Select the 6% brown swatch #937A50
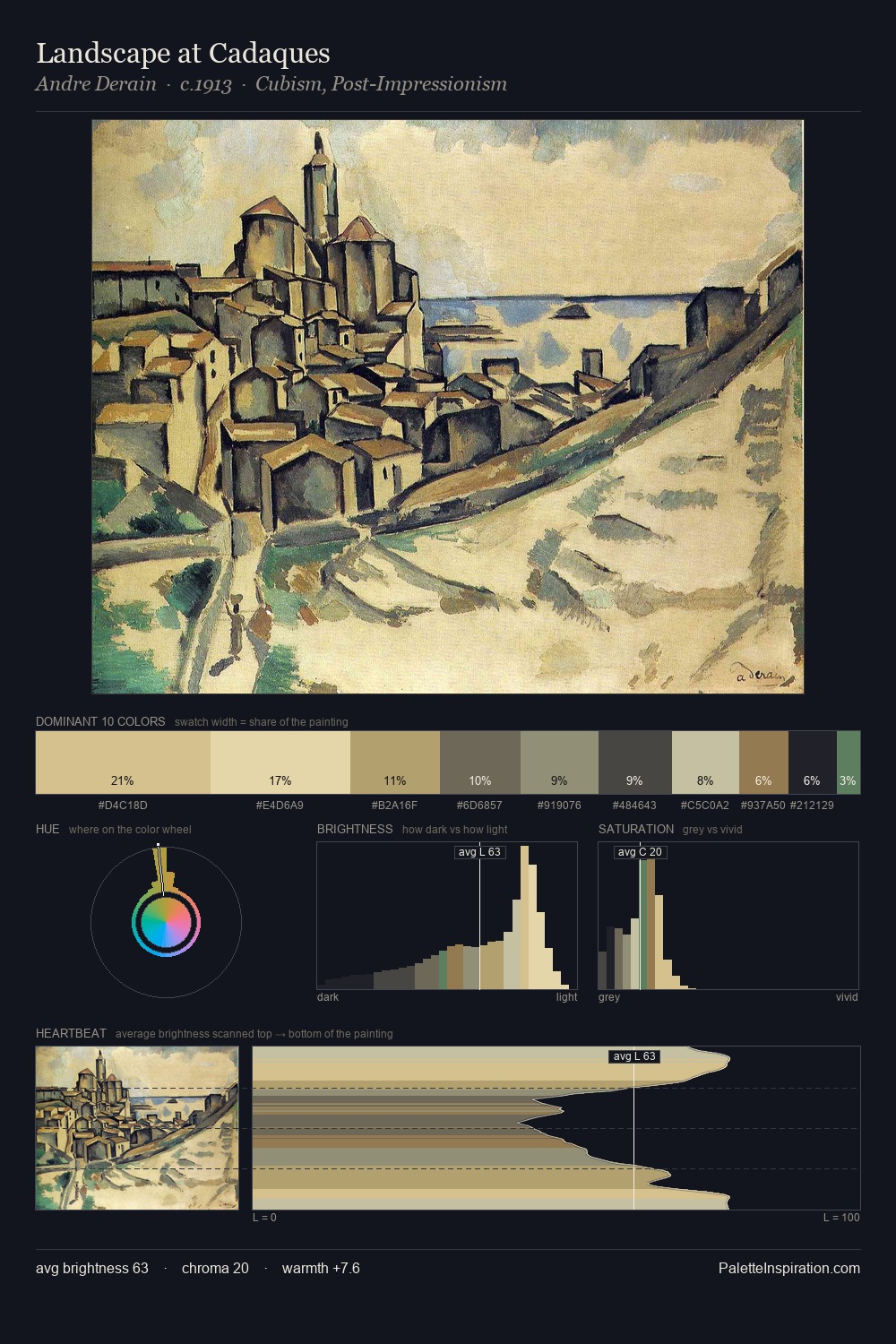 (763, 762)
